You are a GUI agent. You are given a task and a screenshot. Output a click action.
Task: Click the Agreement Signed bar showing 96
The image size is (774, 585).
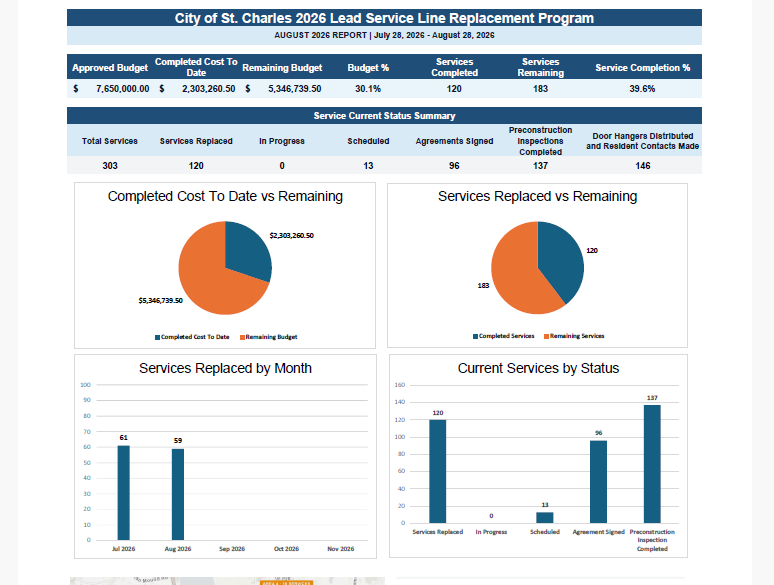point(598,482)
